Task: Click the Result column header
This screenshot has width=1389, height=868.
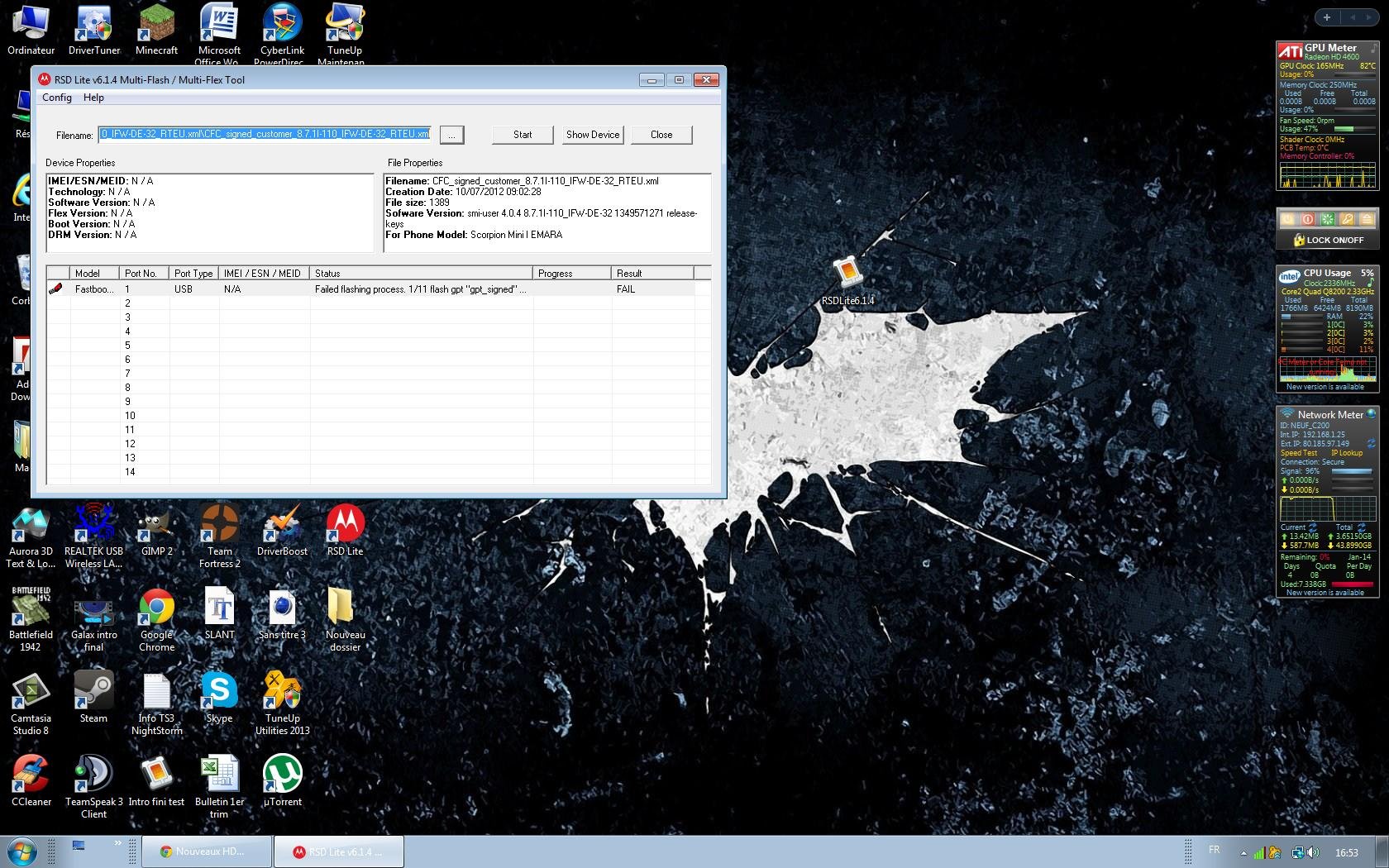Action: 653,273
